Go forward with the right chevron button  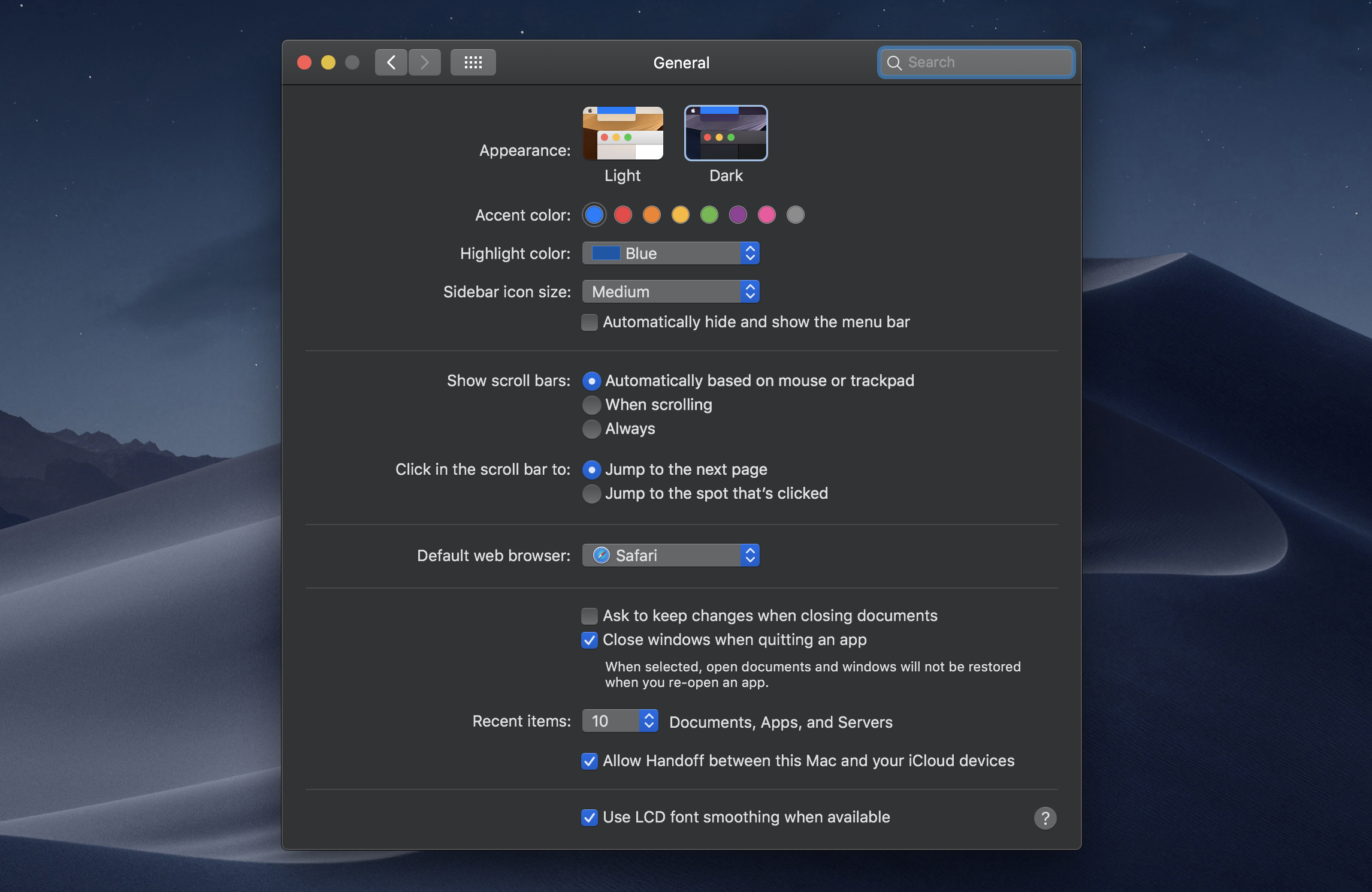click(x=425, y=62)
